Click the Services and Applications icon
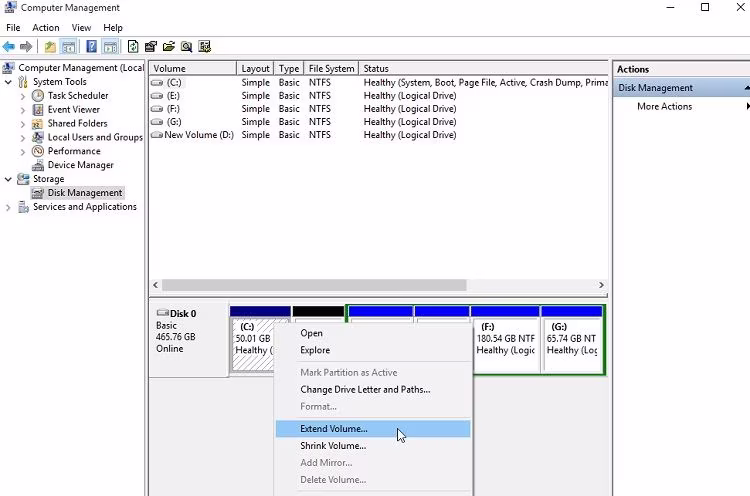 (x=23, y=207)
